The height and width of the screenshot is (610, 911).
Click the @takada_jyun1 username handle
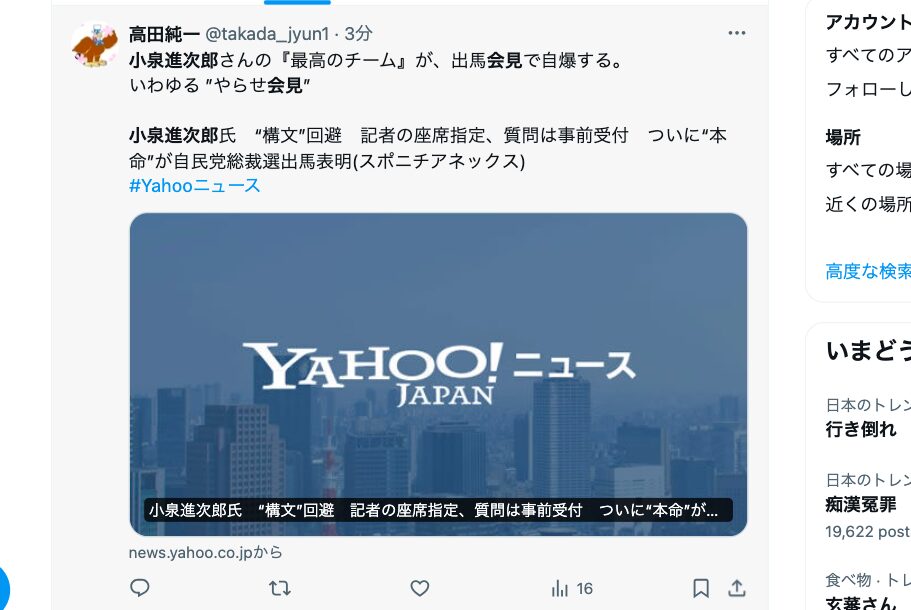tap(267, 34)
